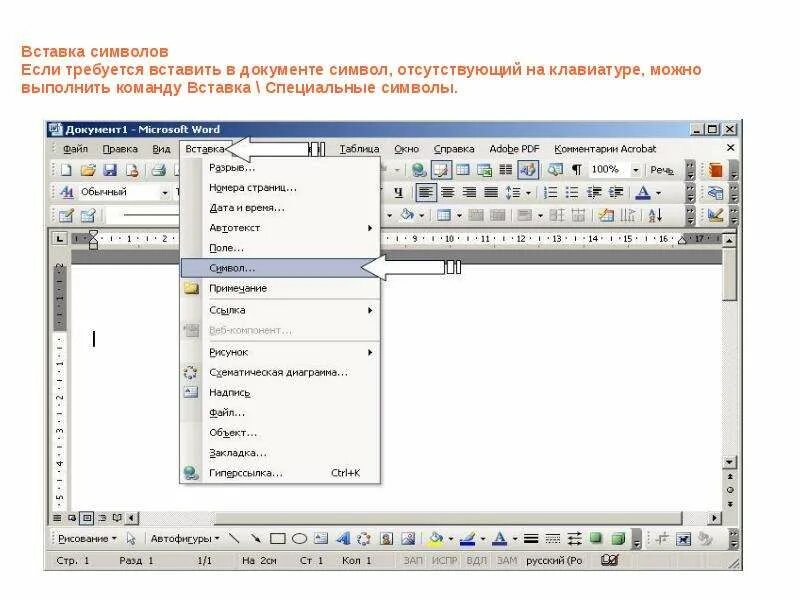
Task: Click the 3-D Style green cube icon
Action: [x=618, y=538]
